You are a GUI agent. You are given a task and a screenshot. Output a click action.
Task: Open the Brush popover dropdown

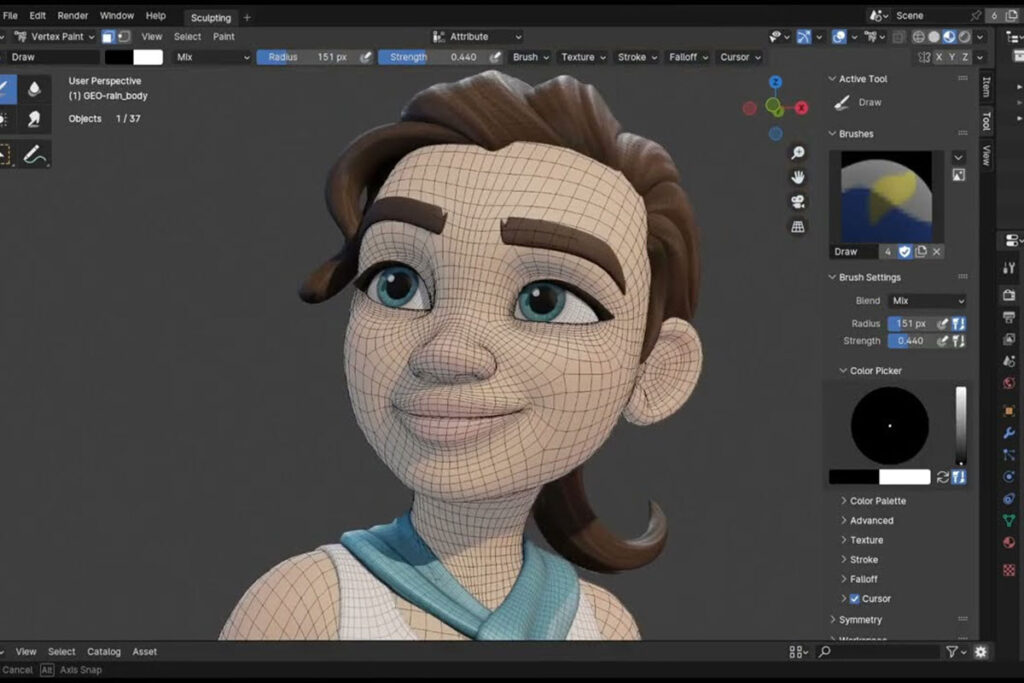530,57
